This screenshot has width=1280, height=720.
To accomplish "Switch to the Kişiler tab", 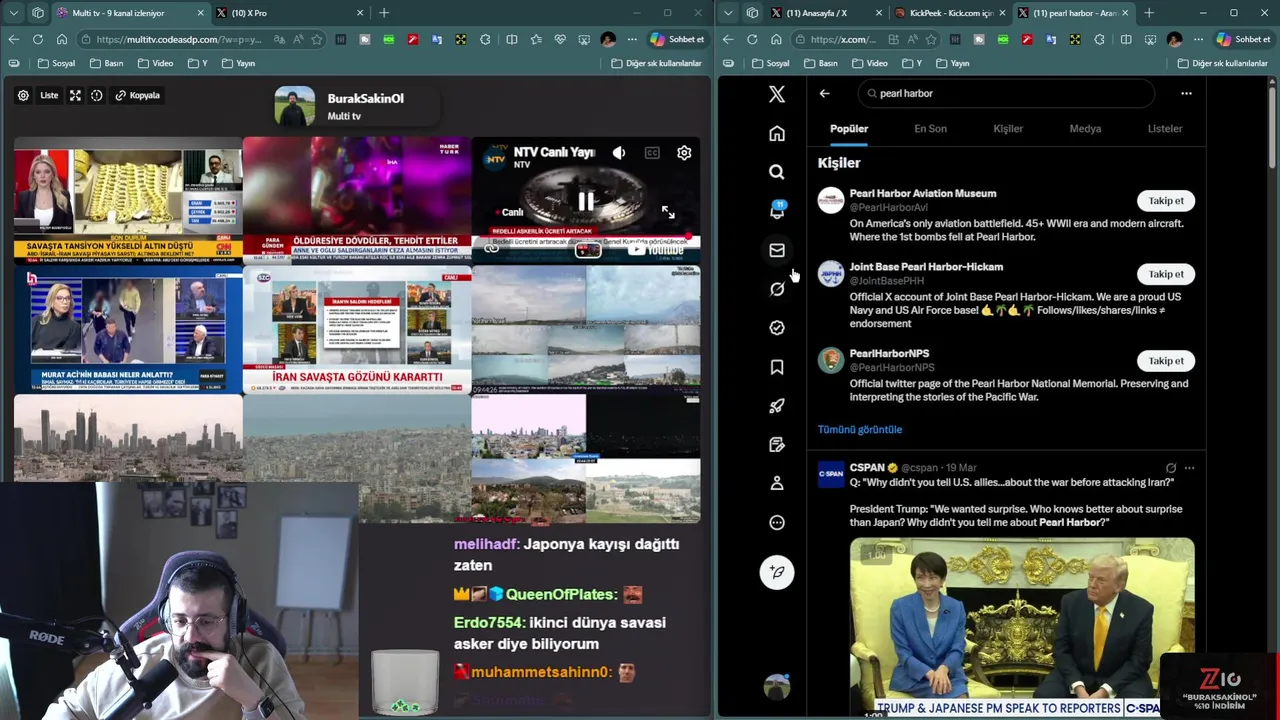I will 1008,129.
